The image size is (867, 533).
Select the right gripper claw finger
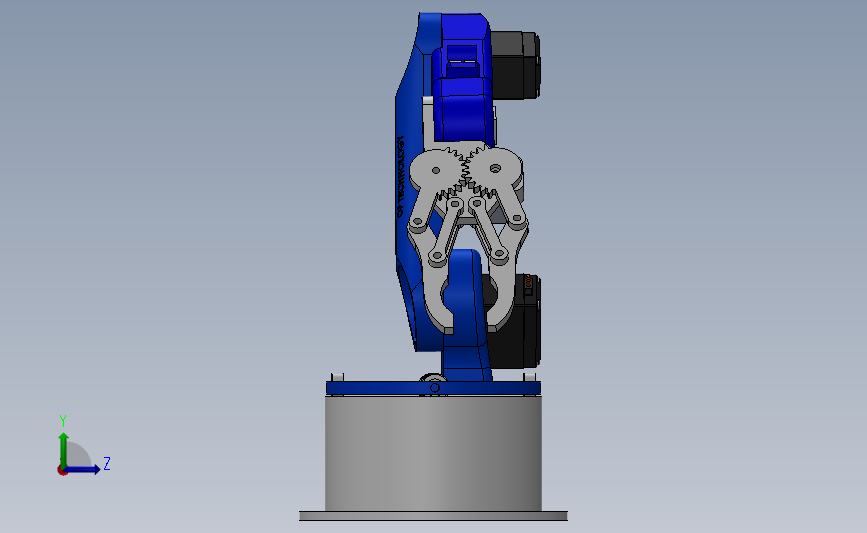[x=505, y=274]
